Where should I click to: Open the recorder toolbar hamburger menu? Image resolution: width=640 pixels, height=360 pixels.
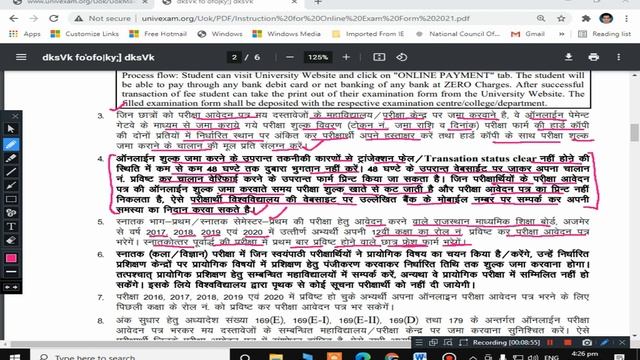coord(419,342)
